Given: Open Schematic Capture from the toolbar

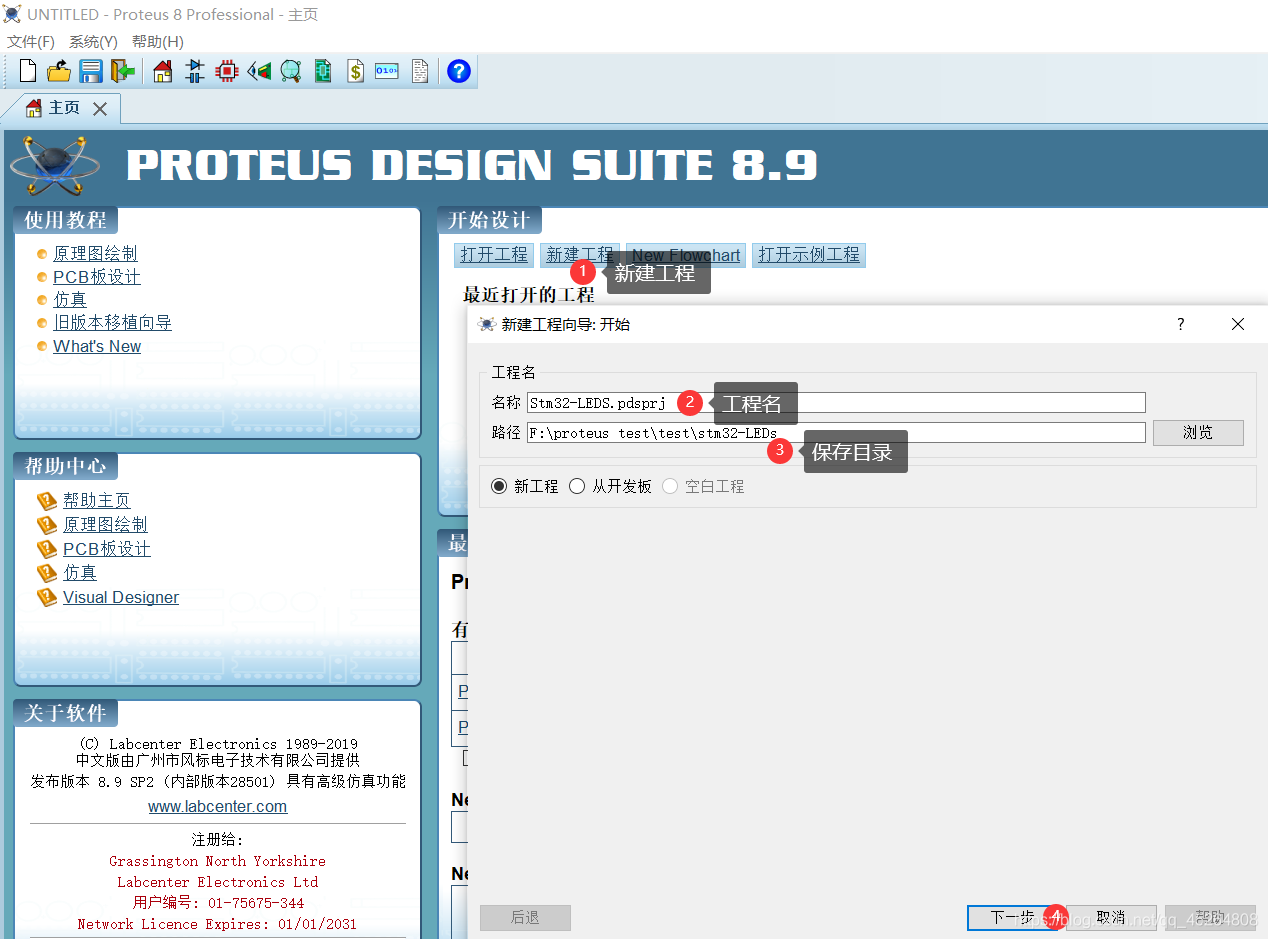Looking at the screenshot, I should [195, 71].
